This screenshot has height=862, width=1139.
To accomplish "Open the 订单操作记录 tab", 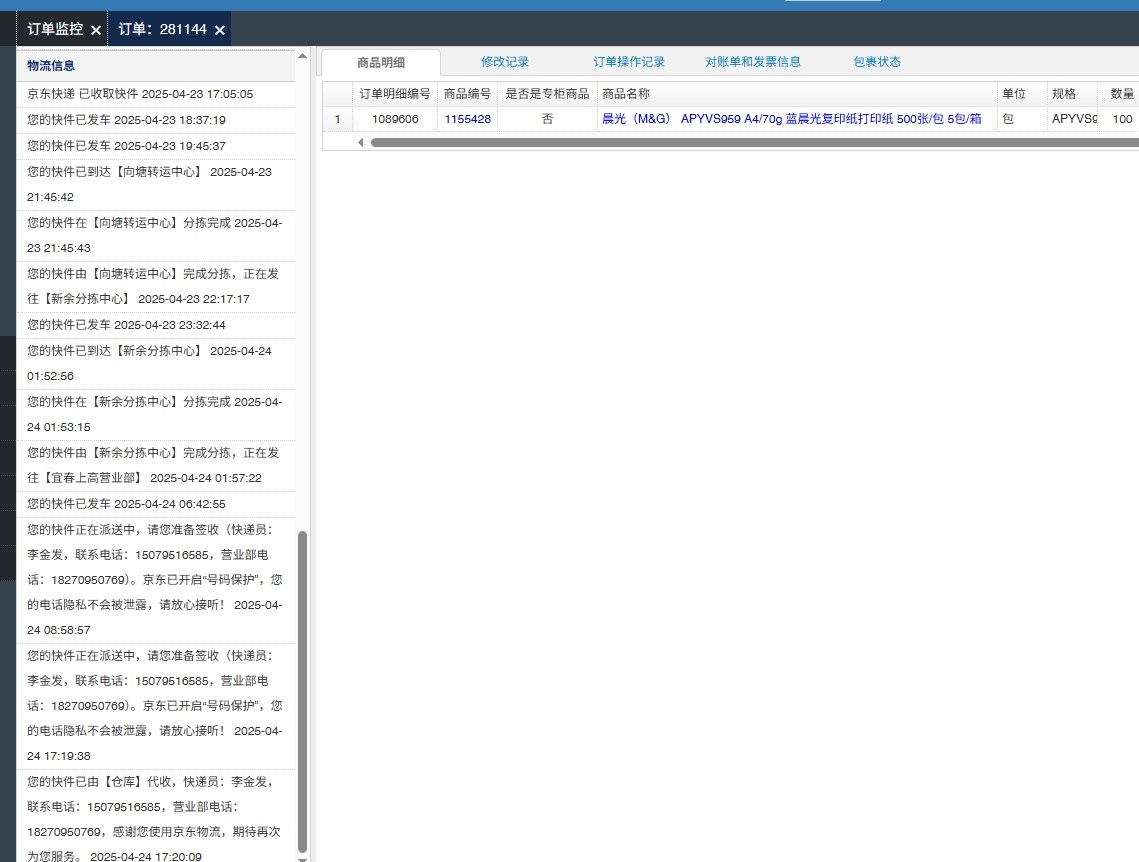I will click(x=629, y=62).
